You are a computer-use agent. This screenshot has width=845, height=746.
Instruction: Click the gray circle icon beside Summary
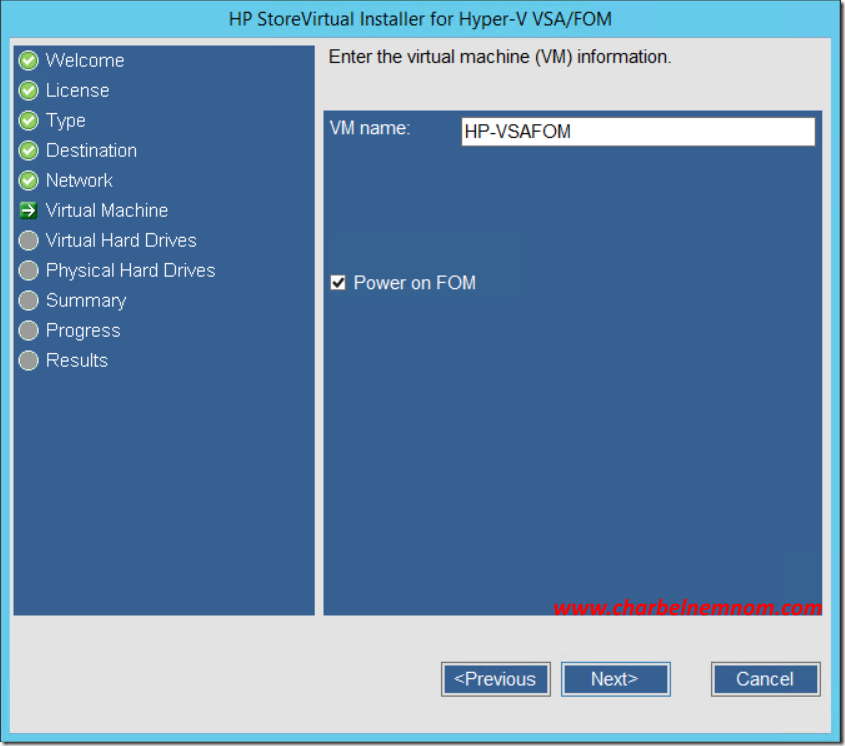29,300
